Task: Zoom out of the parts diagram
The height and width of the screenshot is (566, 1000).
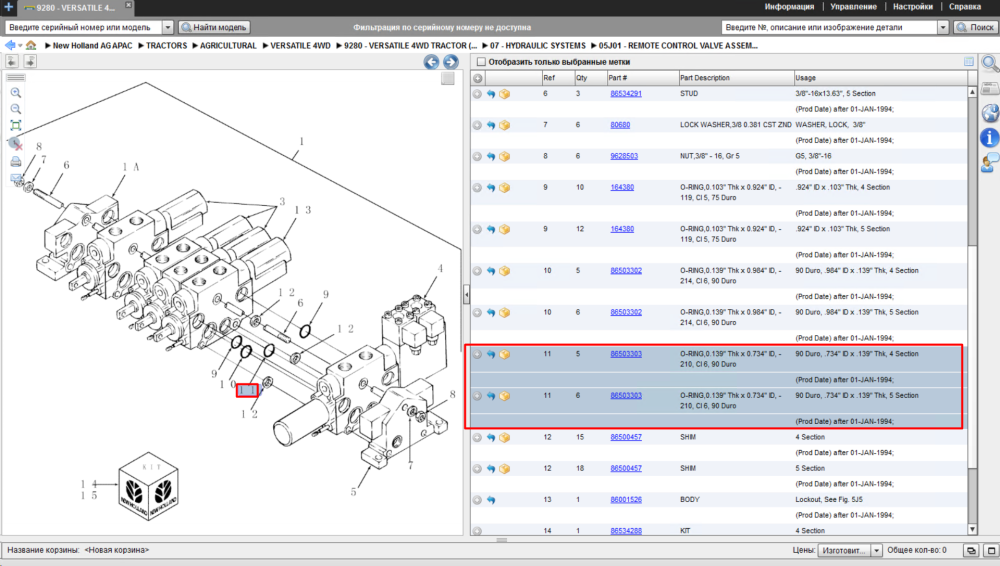Action: [x=15, y=109]
